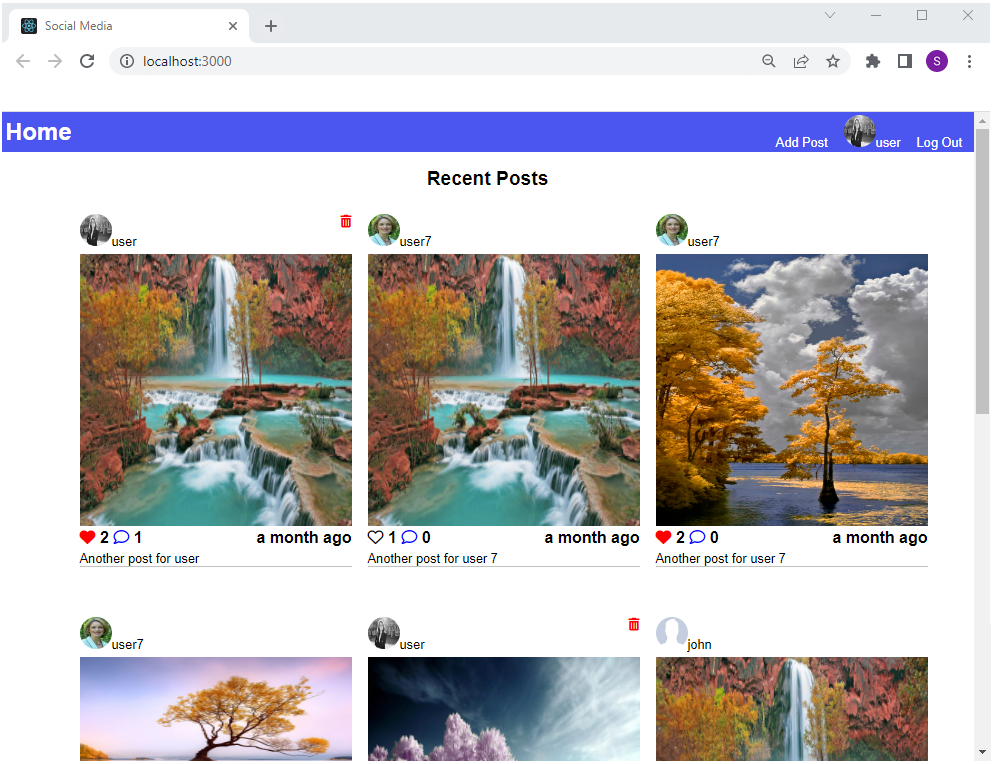Image resolution: width=995 pixels, height=764 pixels.
Task: Delete the first post by user
Action: pyautogui.click(x=346, y=221)
